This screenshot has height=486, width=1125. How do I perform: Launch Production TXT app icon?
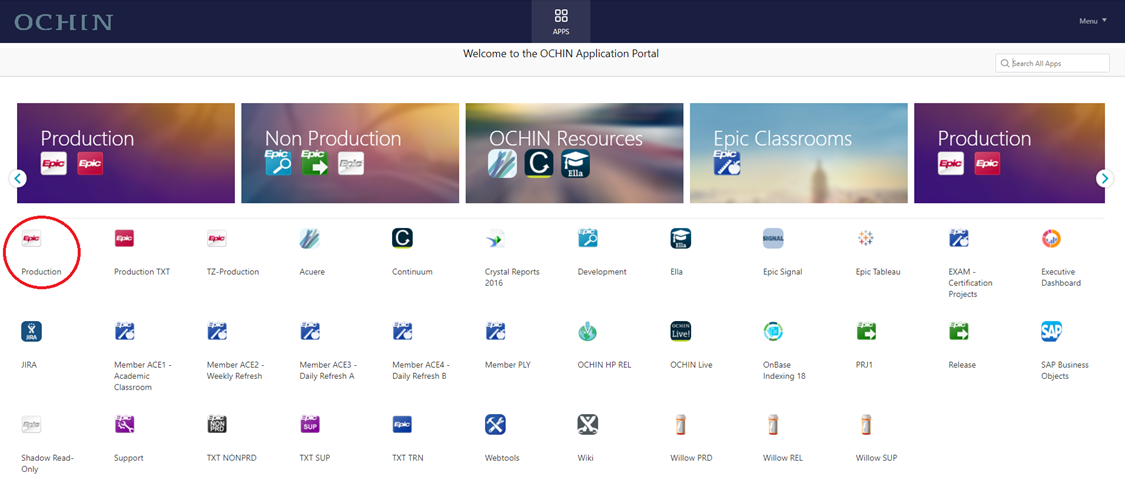[124, 239]
